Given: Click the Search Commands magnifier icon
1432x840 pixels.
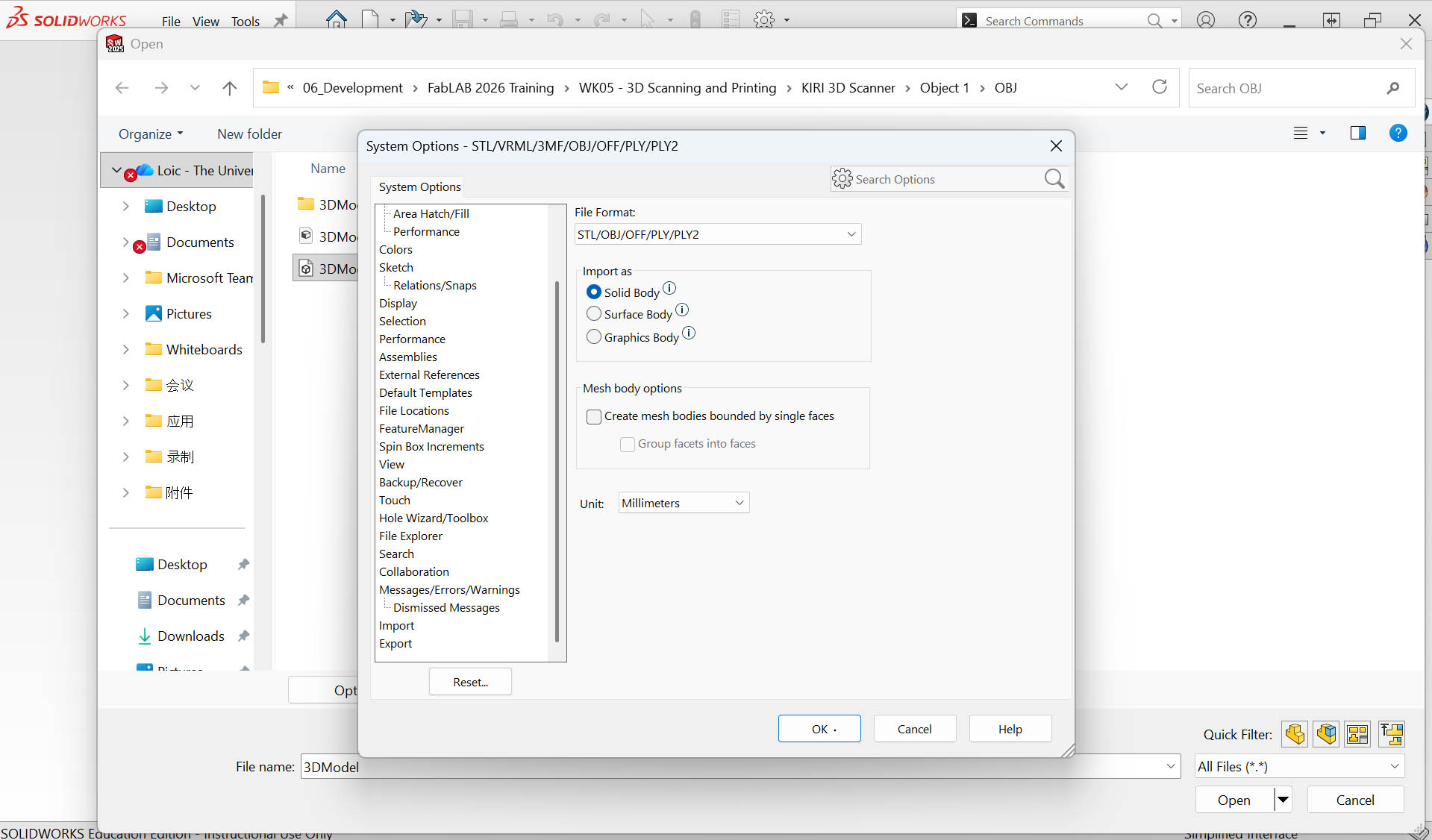Looking at the screenshot, I should (1154, 21).
